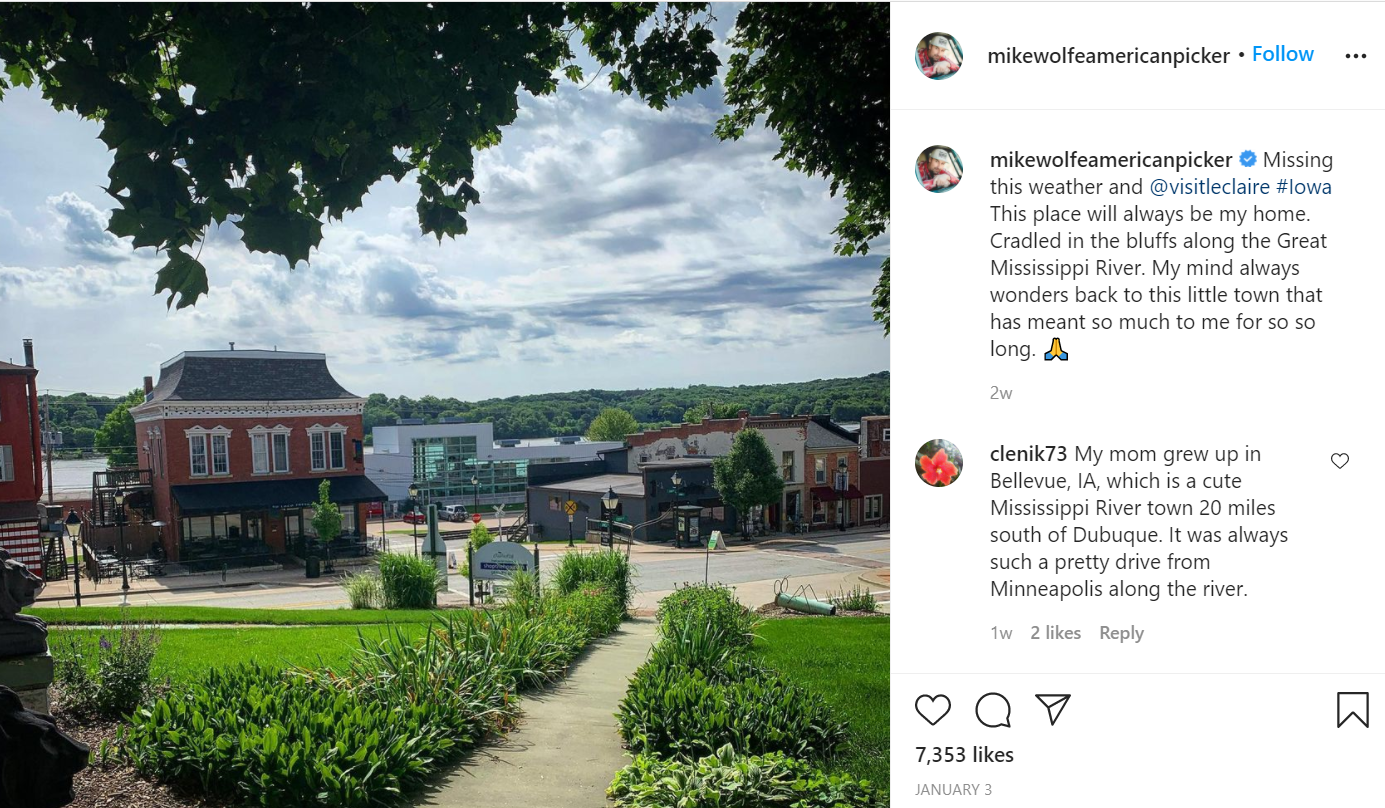Open the JANUARY 3 post date link
The width and height of the screenshot is (1385, 808).
coord(953,790)
